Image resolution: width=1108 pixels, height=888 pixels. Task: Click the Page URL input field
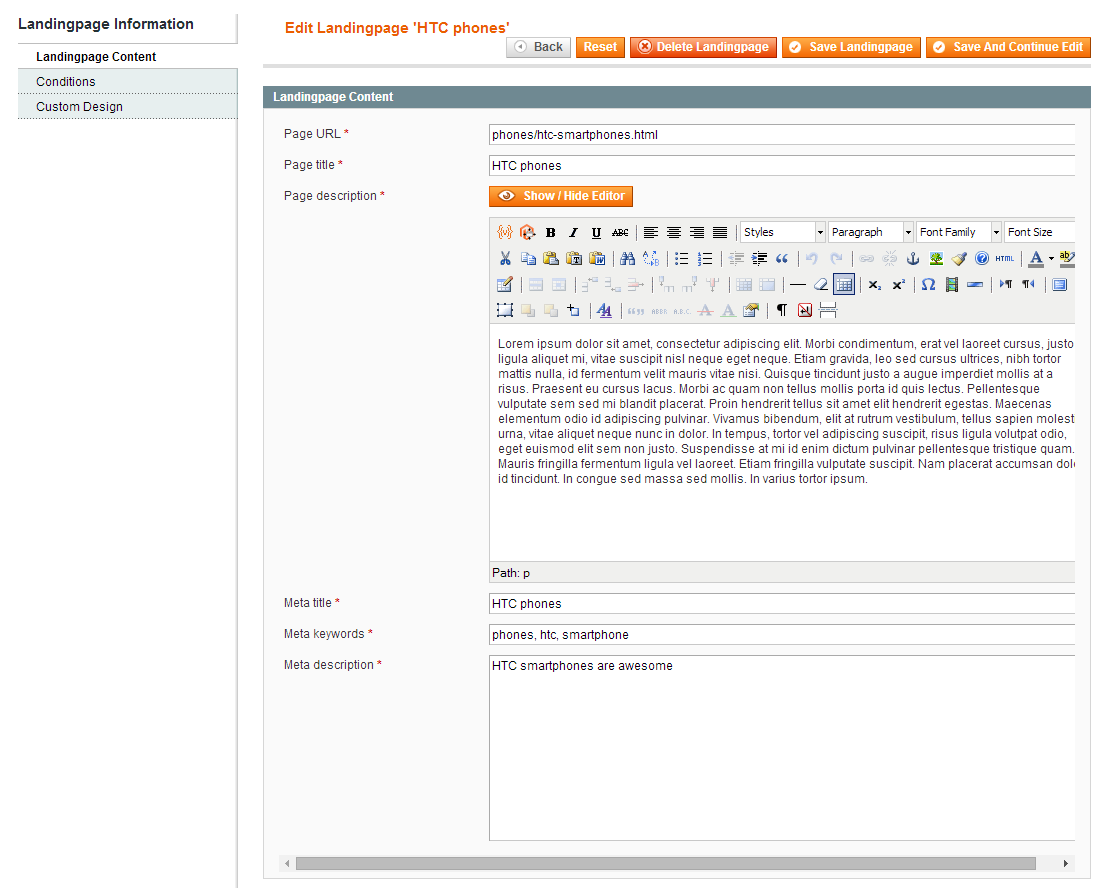(782, 135)
